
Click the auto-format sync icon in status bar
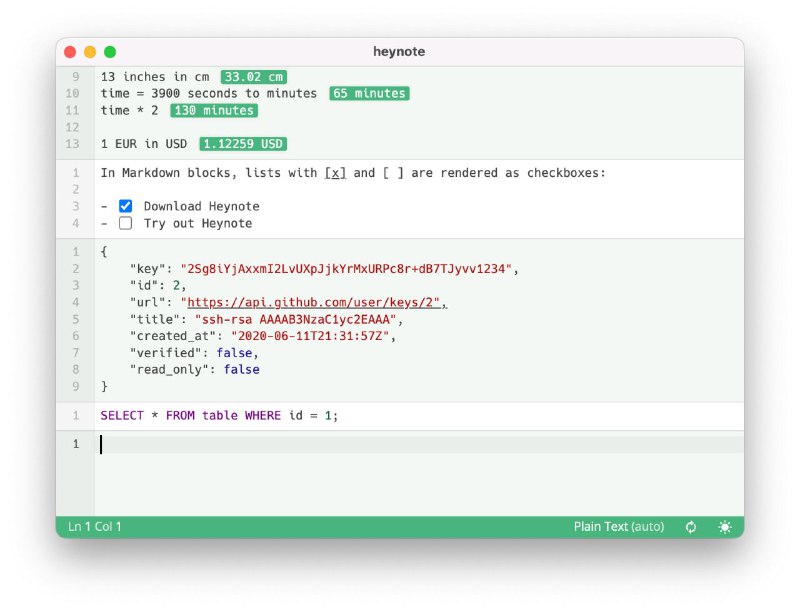[690, 527]
